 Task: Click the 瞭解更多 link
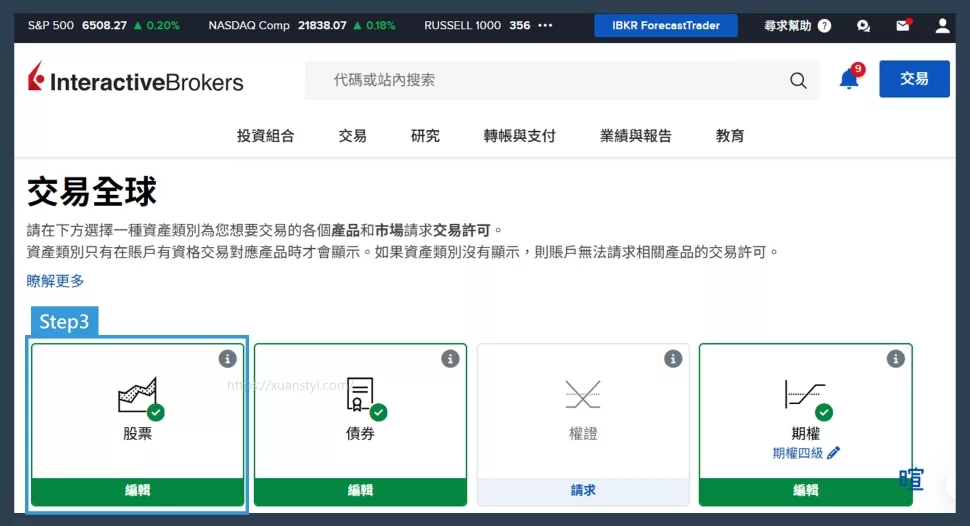56,281
